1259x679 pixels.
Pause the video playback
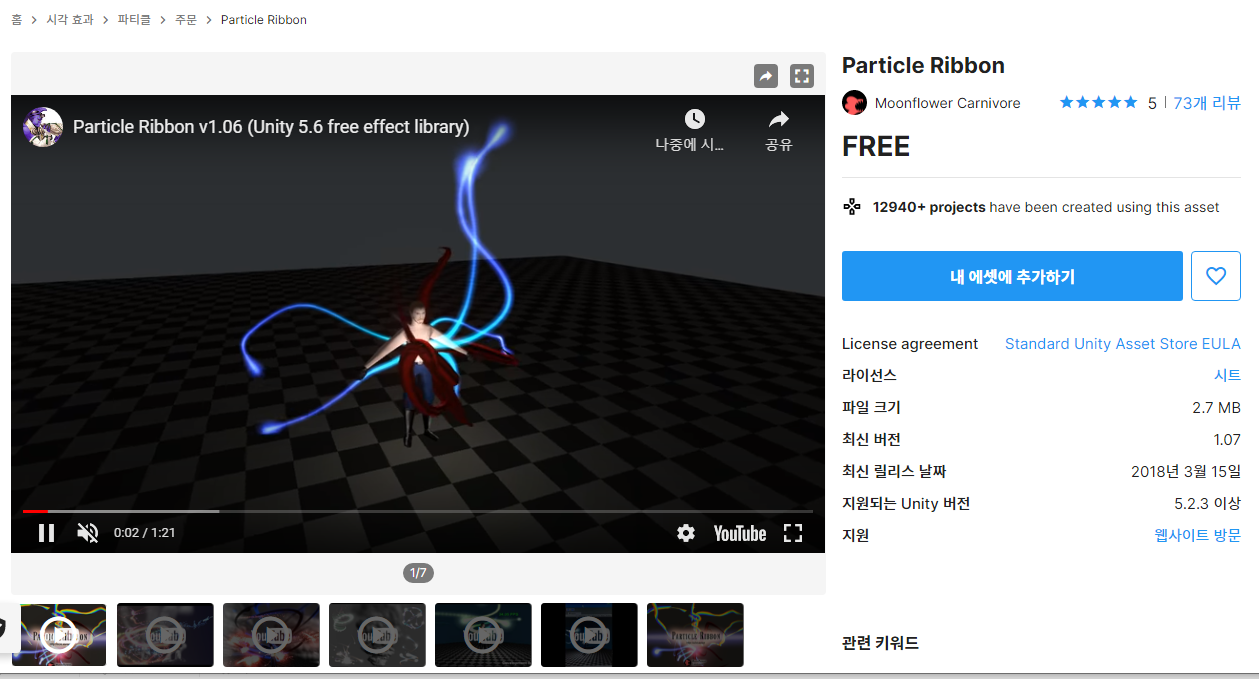coord(46,533)
